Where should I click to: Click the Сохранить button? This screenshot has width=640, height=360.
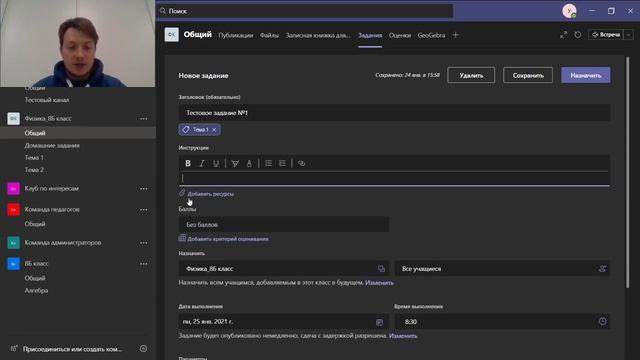tap(528, 76)
